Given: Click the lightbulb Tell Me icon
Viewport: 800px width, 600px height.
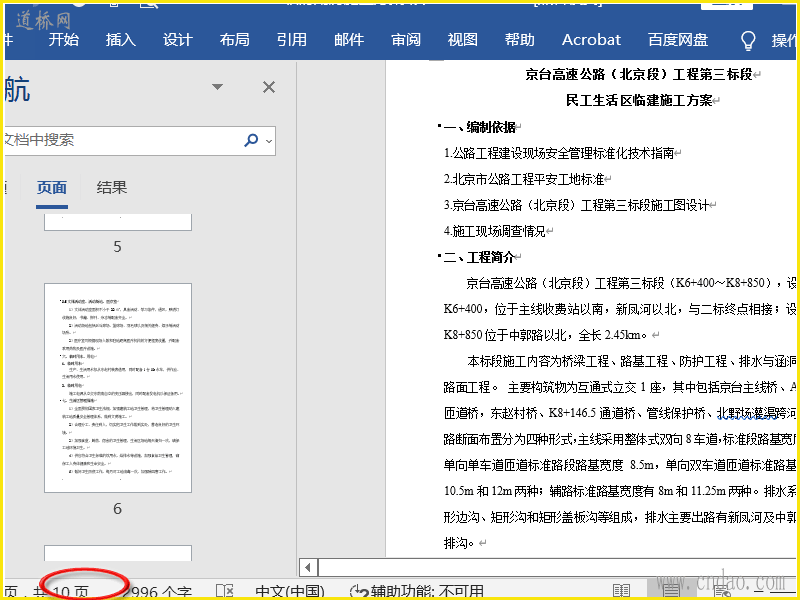Looking at the screenshot, I should coord(747,40).
